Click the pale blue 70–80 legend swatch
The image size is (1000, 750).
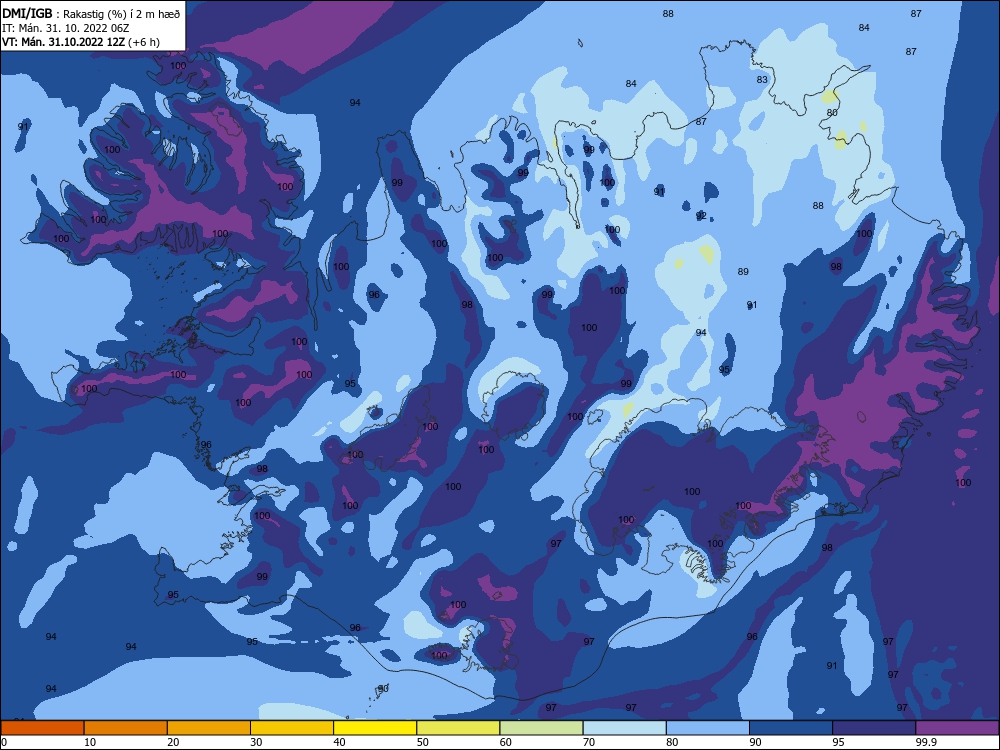coord(625,728)
